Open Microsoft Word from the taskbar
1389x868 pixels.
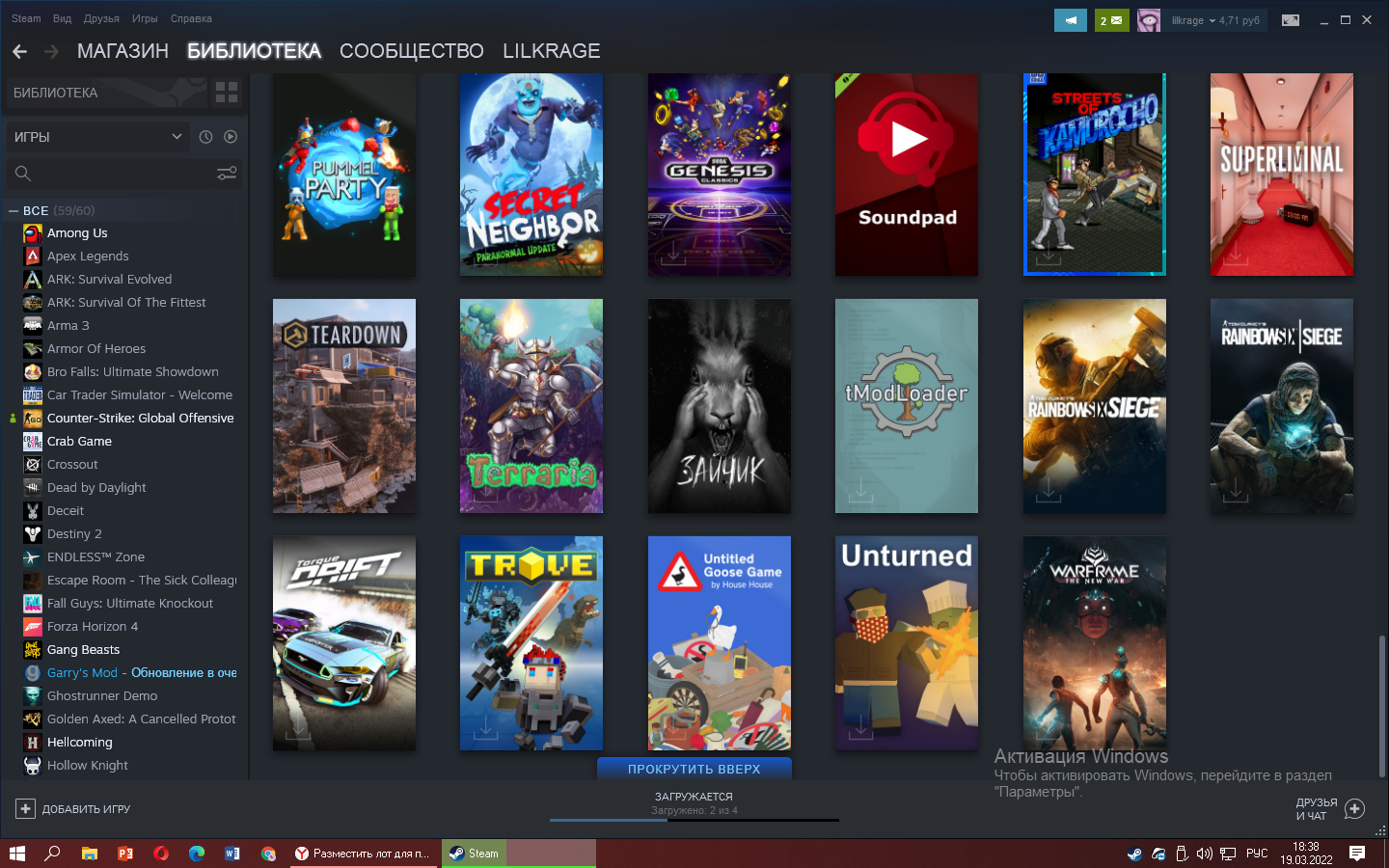pyautogui.click(x=232, y=854)
